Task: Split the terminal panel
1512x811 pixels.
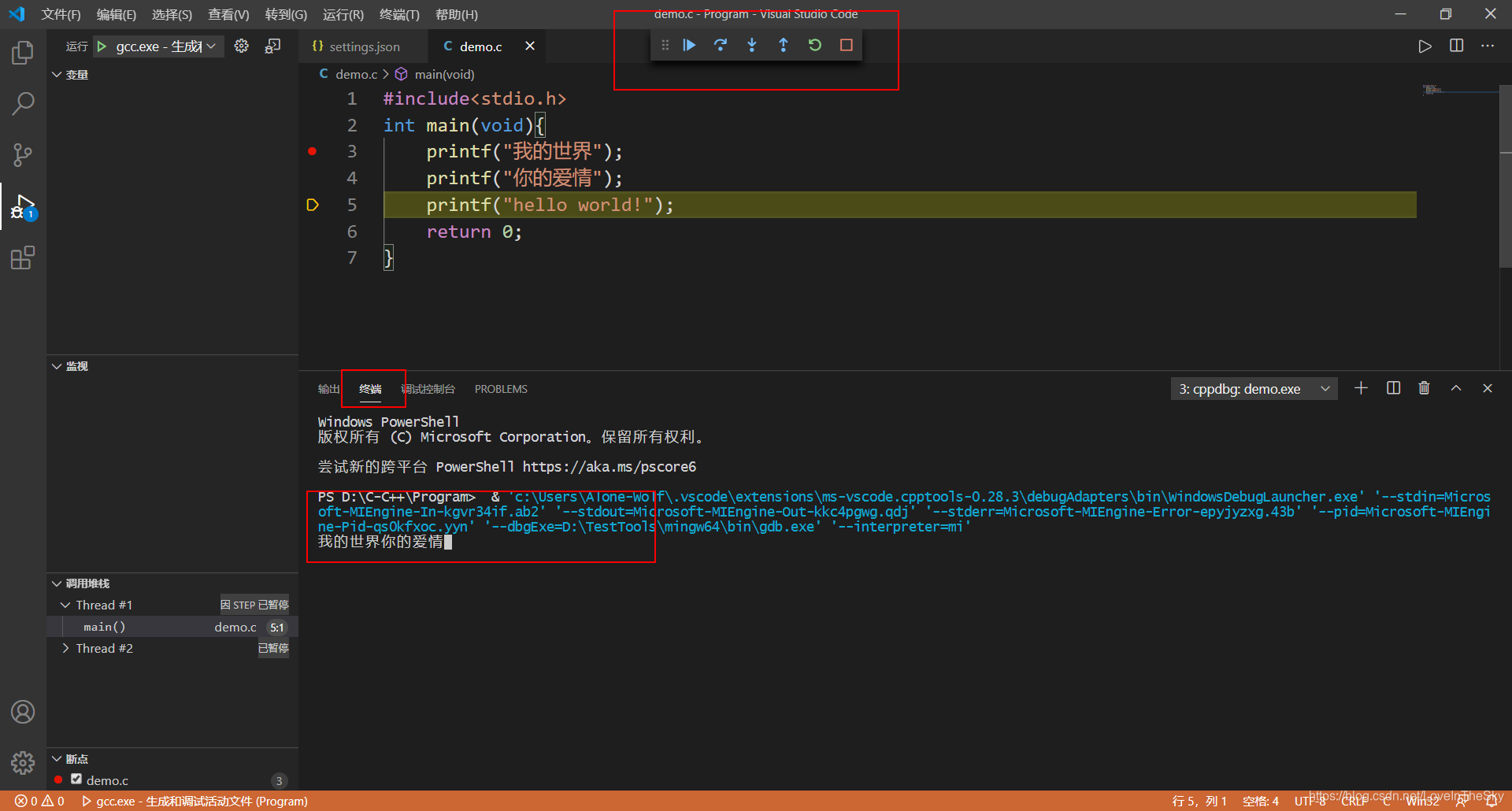Action: (1393, 388)
